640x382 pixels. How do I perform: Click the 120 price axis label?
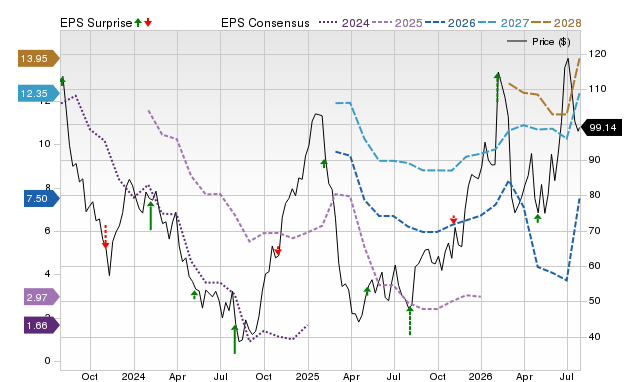[x=598, y=54]
